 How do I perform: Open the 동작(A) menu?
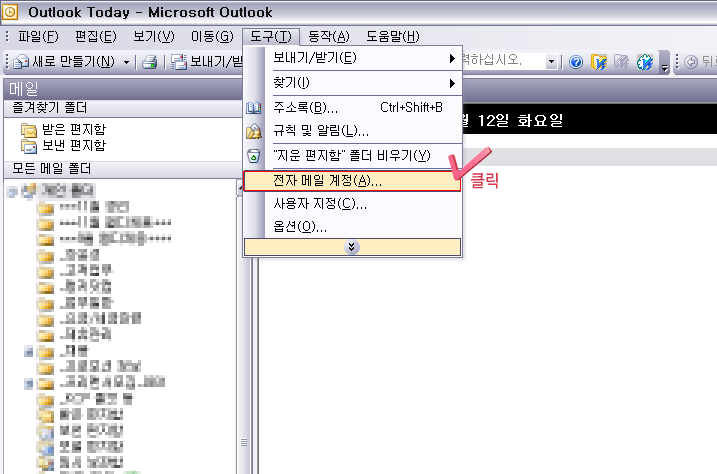pos(328,36)
